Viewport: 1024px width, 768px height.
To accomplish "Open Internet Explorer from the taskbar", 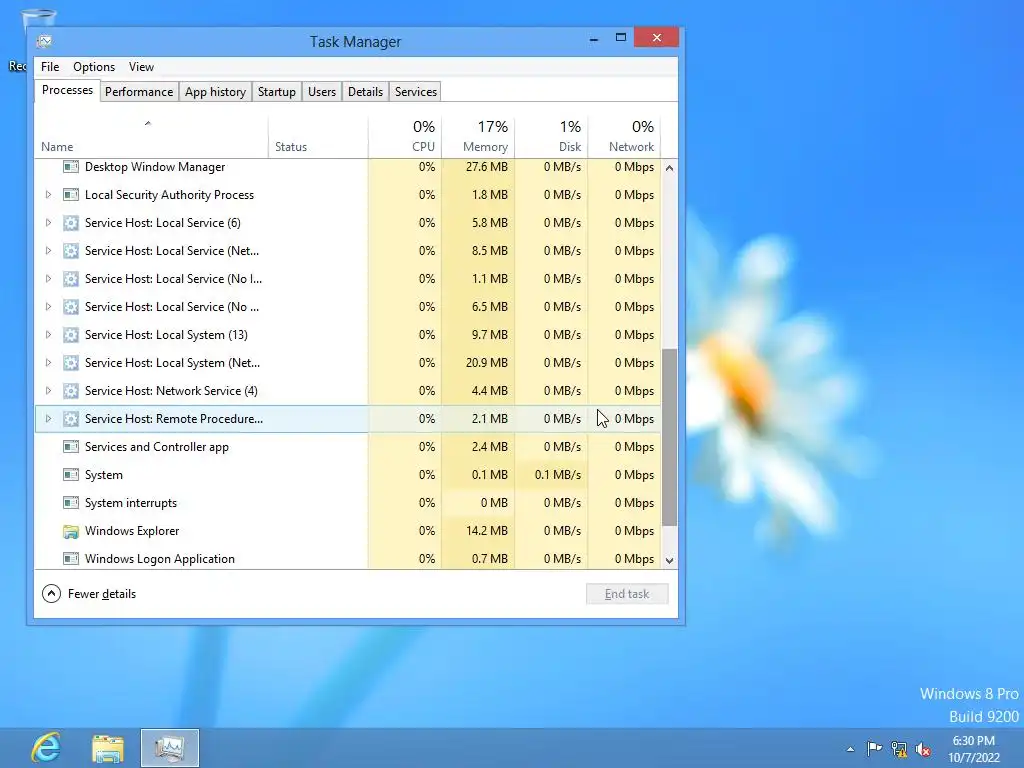I will pos(45,748).
